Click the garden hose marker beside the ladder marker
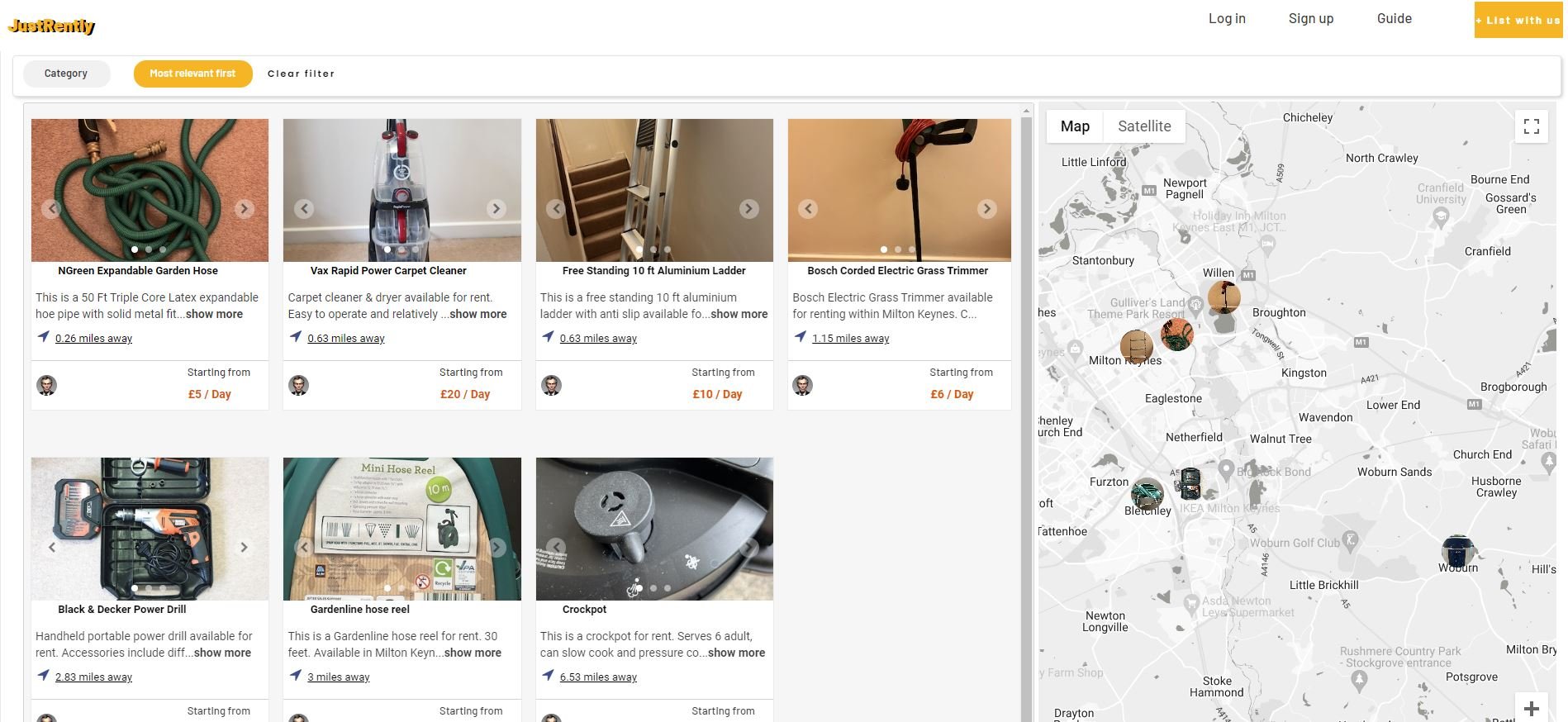The width and height of the screenshot is (1568, 722). [x=1176, y=334]
